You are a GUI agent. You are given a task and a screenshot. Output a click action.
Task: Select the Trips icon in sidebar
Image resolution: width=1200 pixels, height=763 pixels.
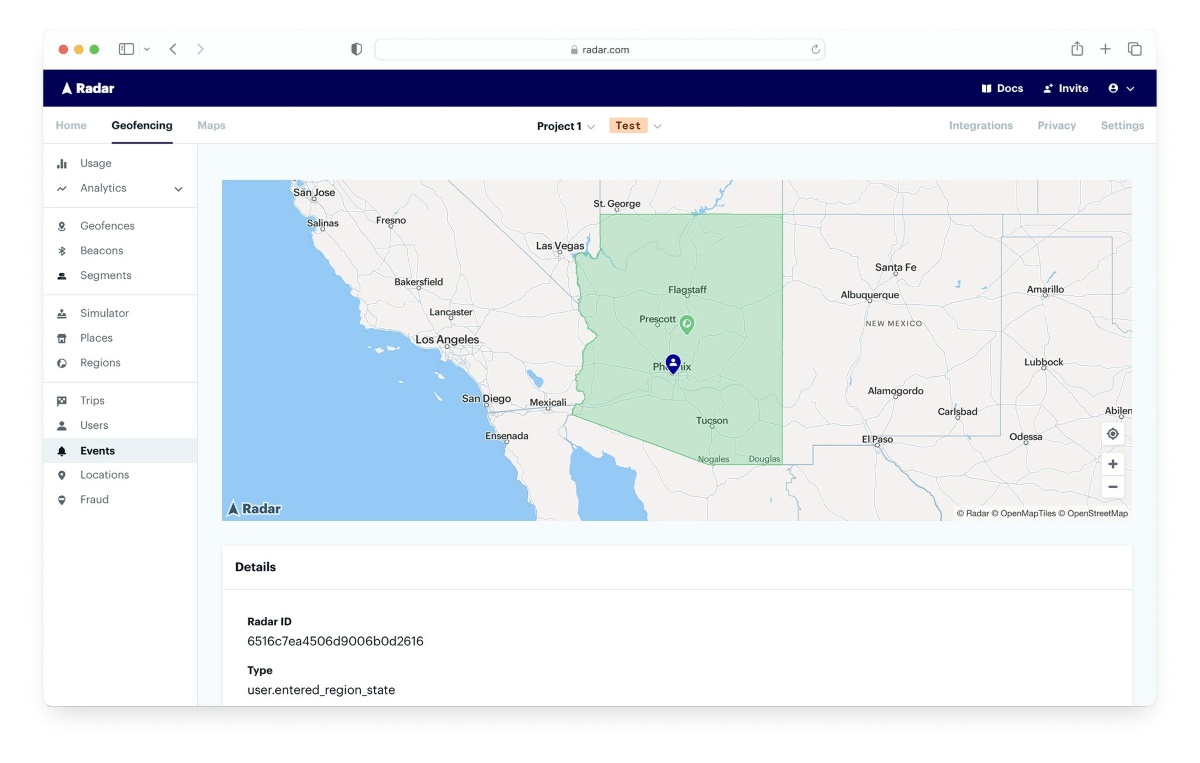62,401
